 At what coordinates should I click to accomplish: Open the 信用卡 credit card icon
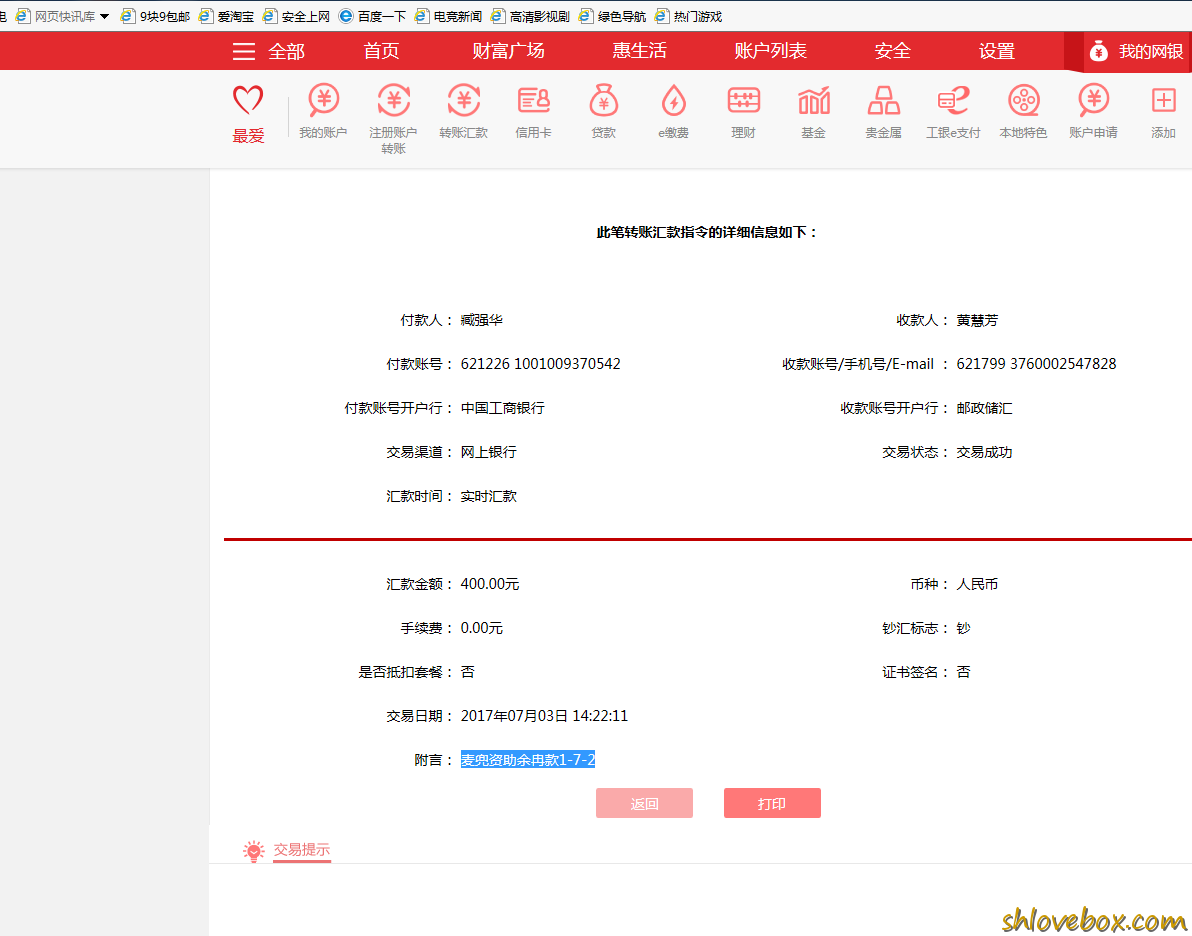point(533,100)
